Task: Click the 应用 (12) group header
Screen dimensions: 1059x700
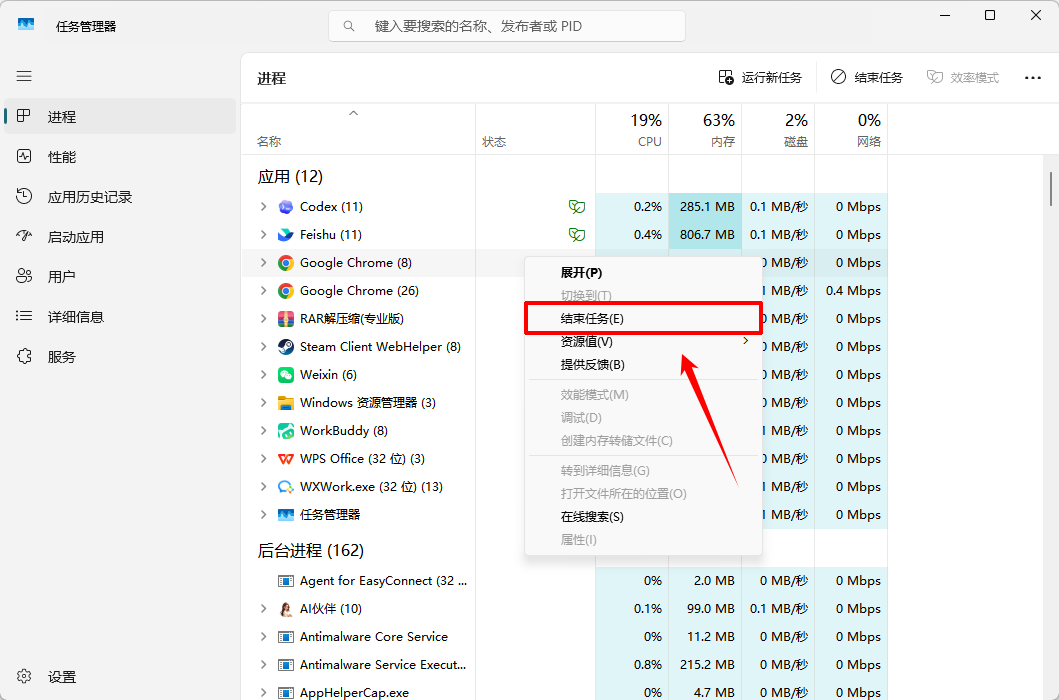Action: (x=290, y=177)
